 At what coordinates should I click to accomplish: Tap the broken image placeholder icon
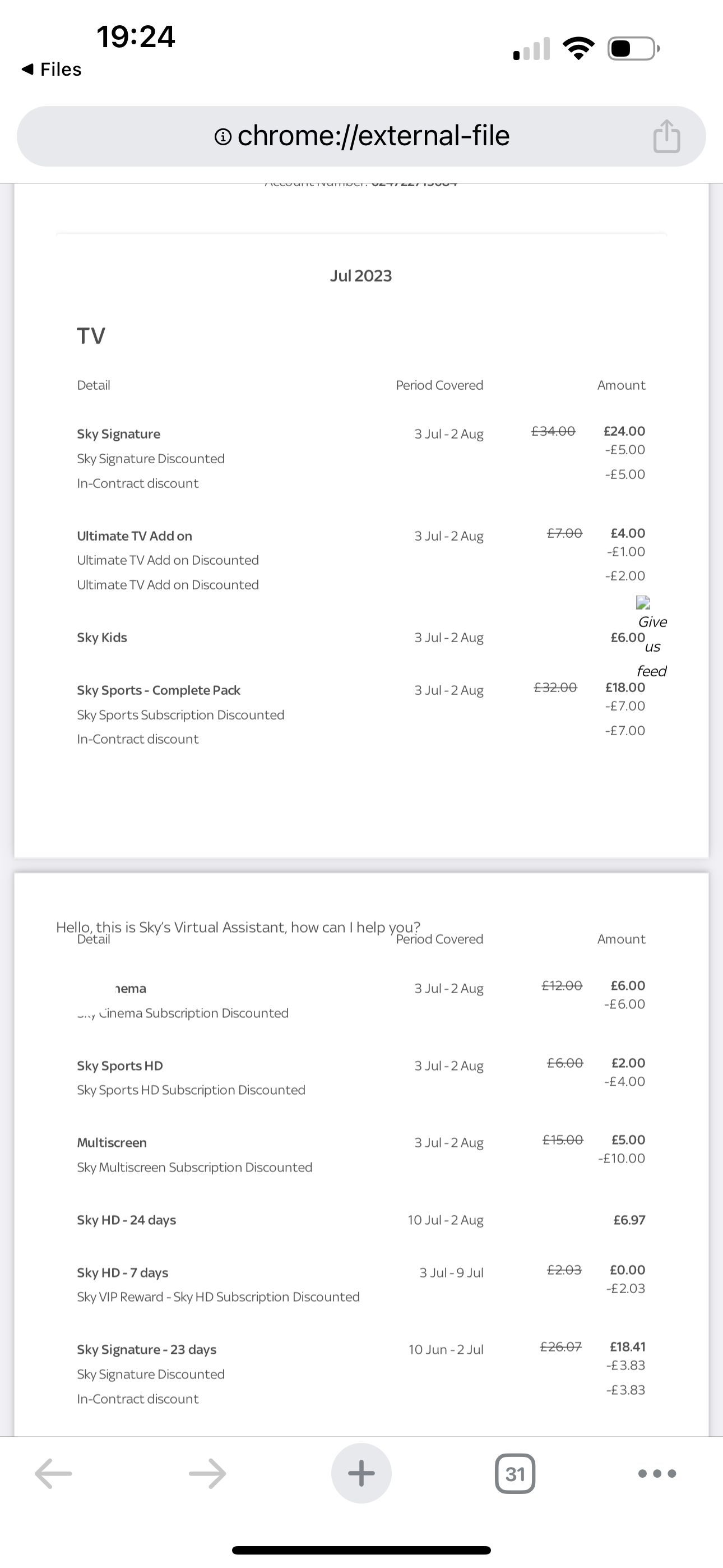642,604
